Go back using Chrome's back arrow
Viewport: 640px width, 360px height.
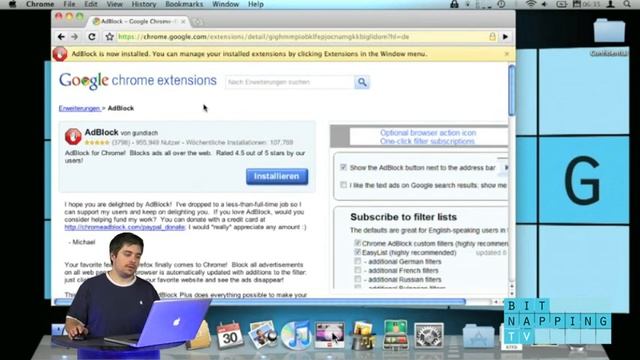(61, 37)
